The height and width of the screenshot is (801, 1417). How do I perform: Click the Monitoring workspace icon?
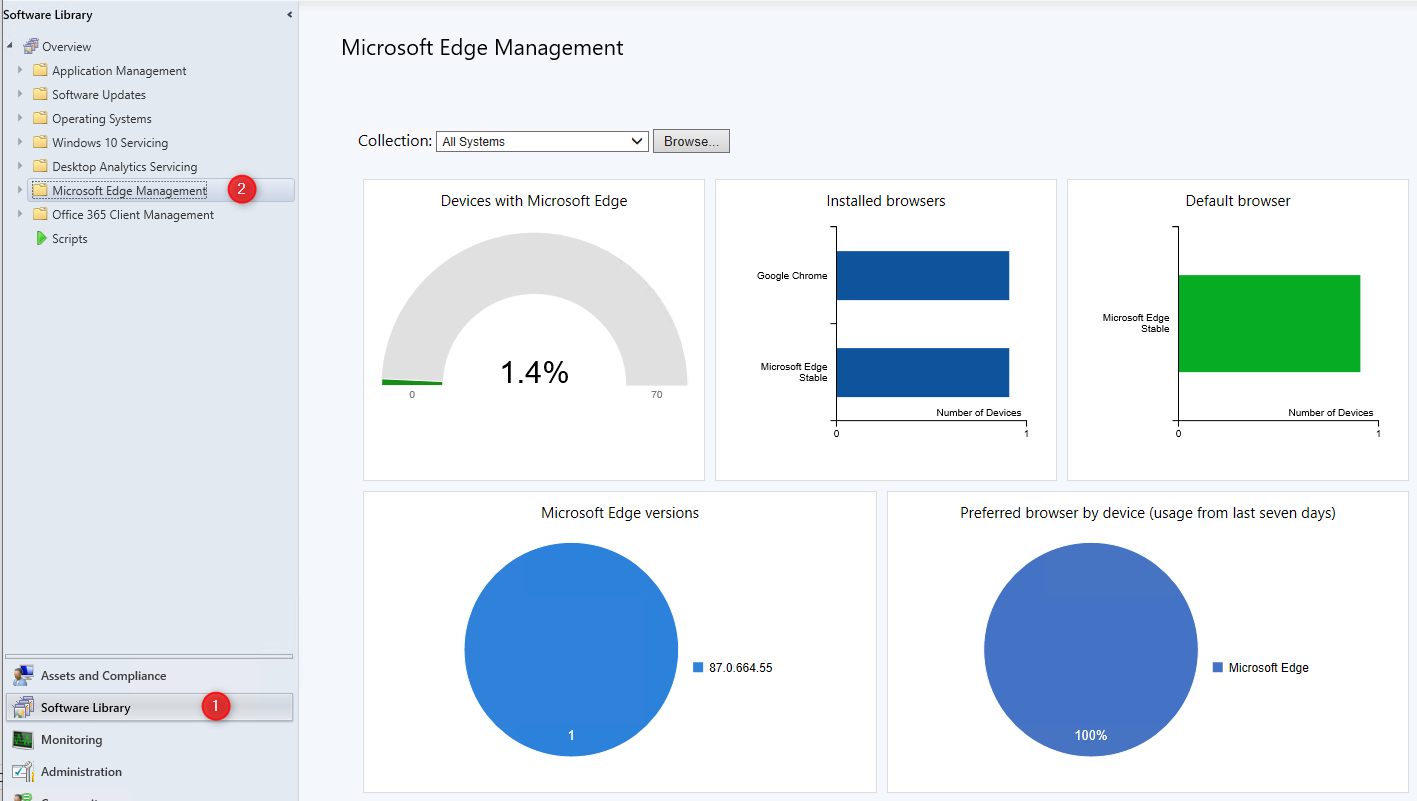(23, 739)
